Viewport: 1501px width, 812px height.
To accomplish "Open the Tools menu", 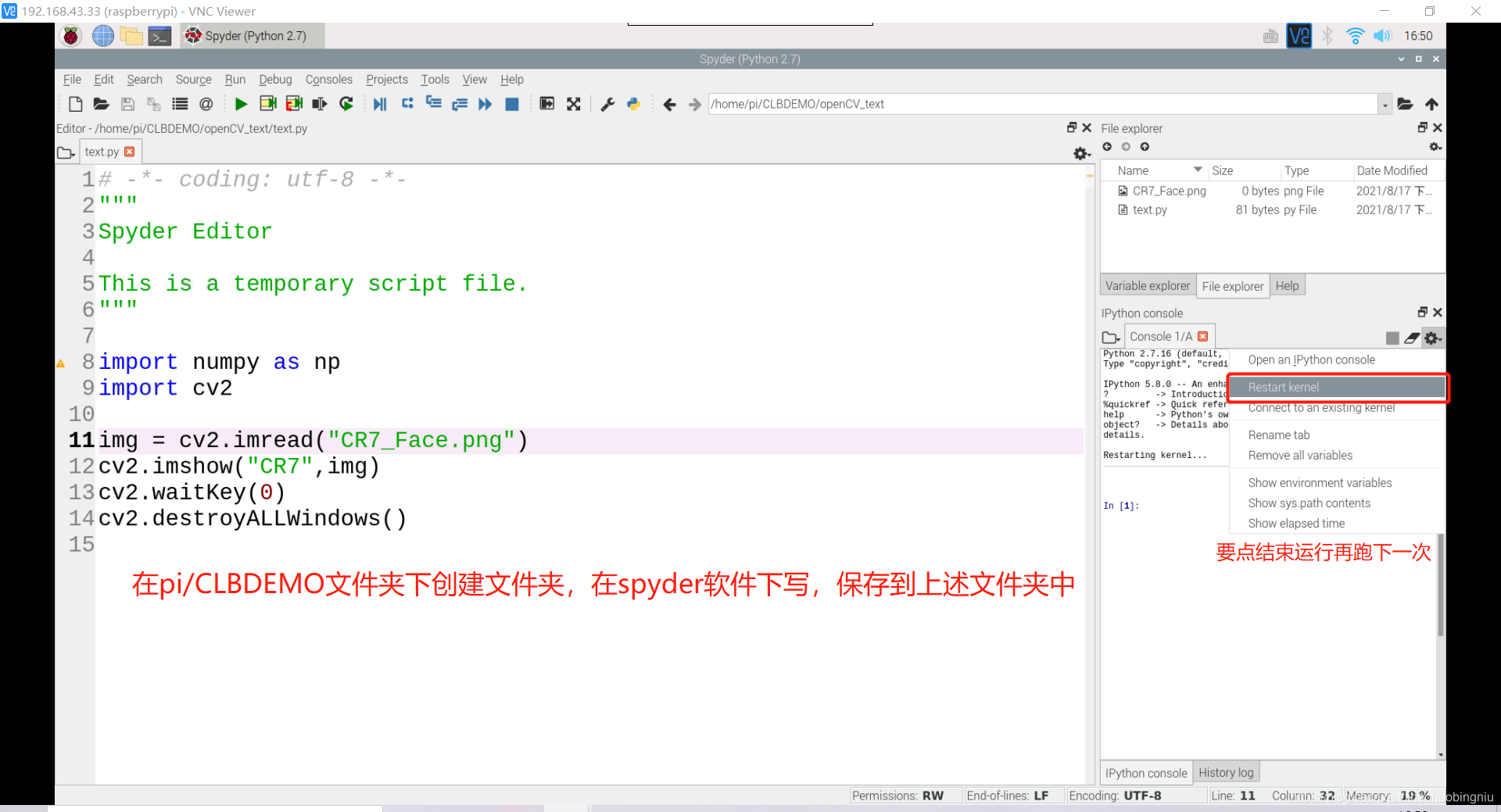I will tap(435, 79).
